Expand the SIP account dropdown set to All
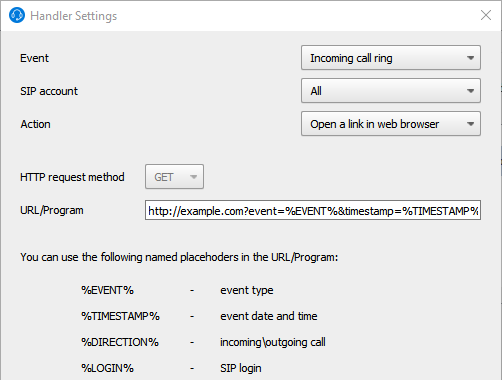 [391, 91]
